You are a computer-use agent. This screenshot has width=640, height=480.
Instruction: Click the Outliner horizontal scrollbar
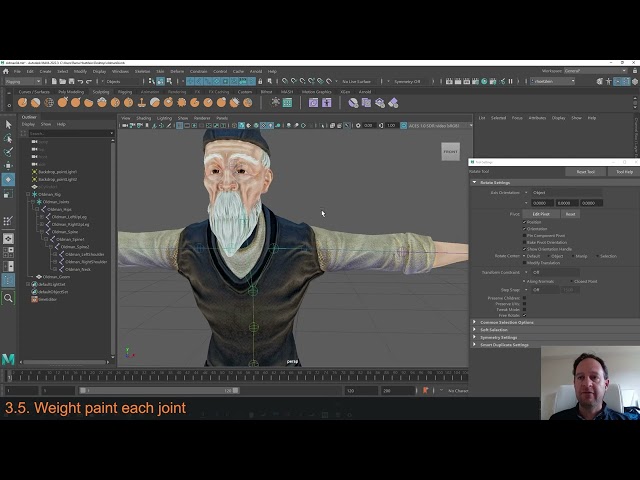(64, 362)
